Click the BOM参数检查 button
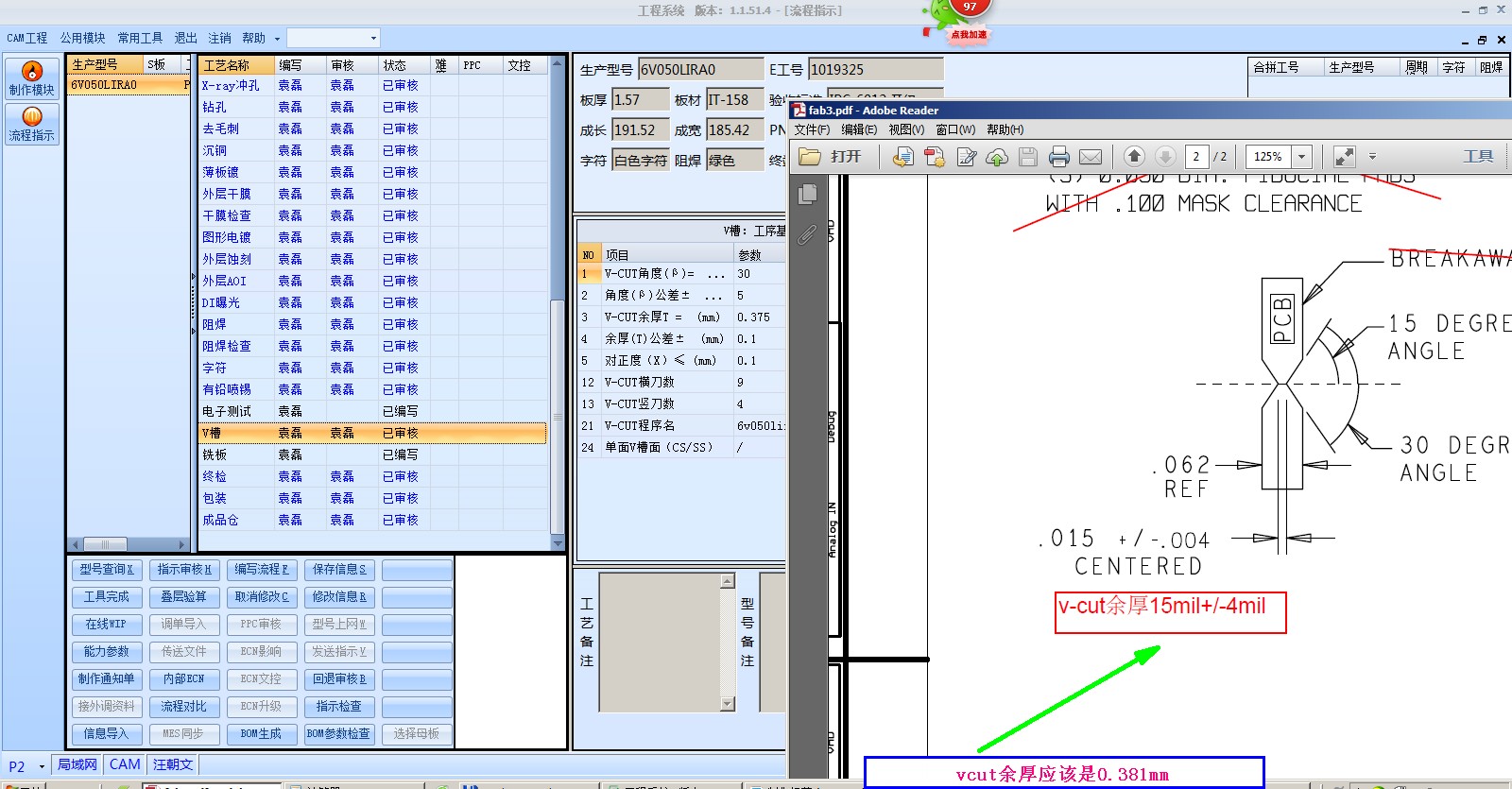Viewport: 1512px width, 789px height. point(339,734)
